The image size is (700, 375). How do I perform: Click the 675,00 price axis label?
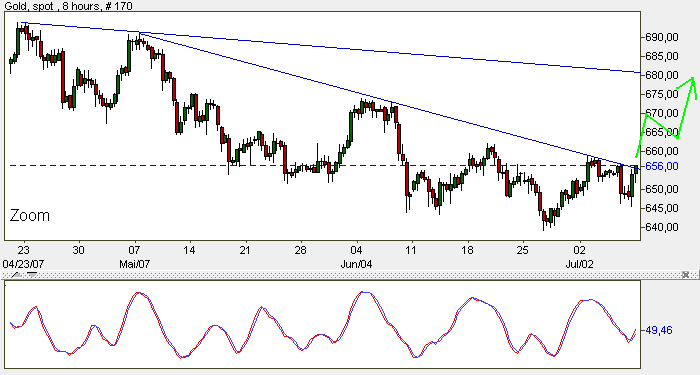tap(662, 94)
